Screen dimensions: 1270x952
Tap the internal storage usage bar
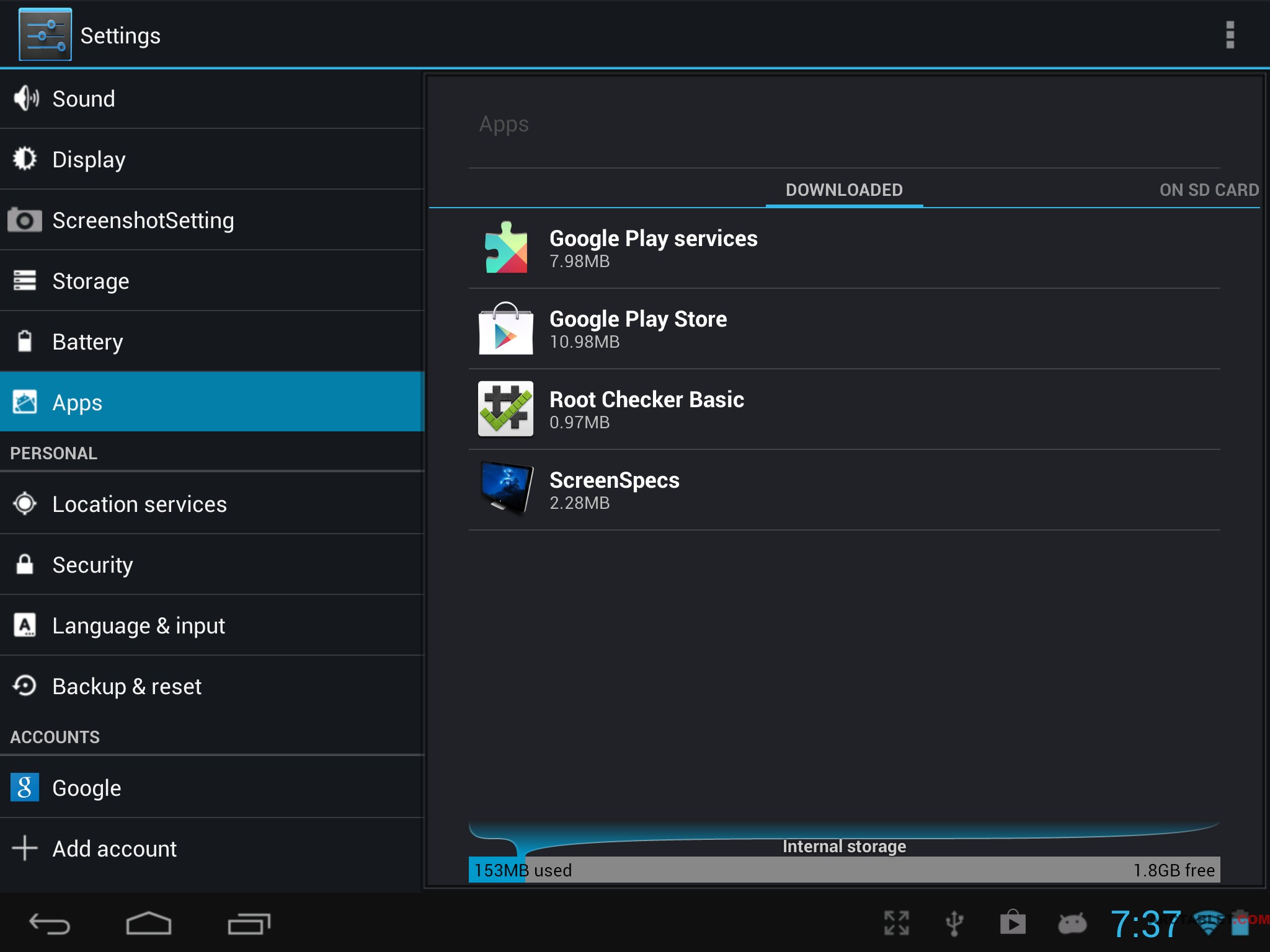[844, 870]
